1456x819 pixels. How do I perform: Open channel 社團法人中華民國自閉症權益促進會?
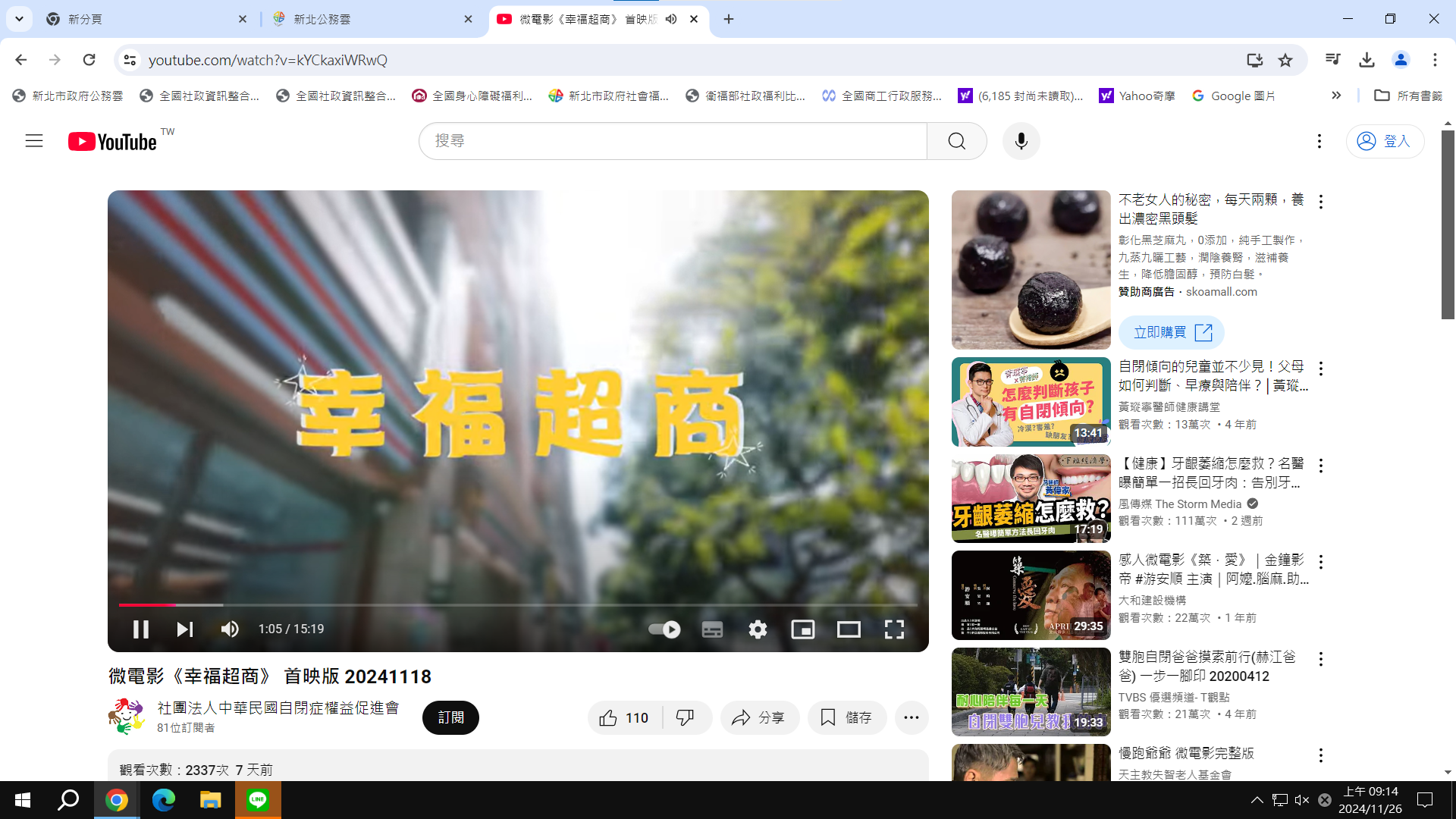click(x=278, y=708)
